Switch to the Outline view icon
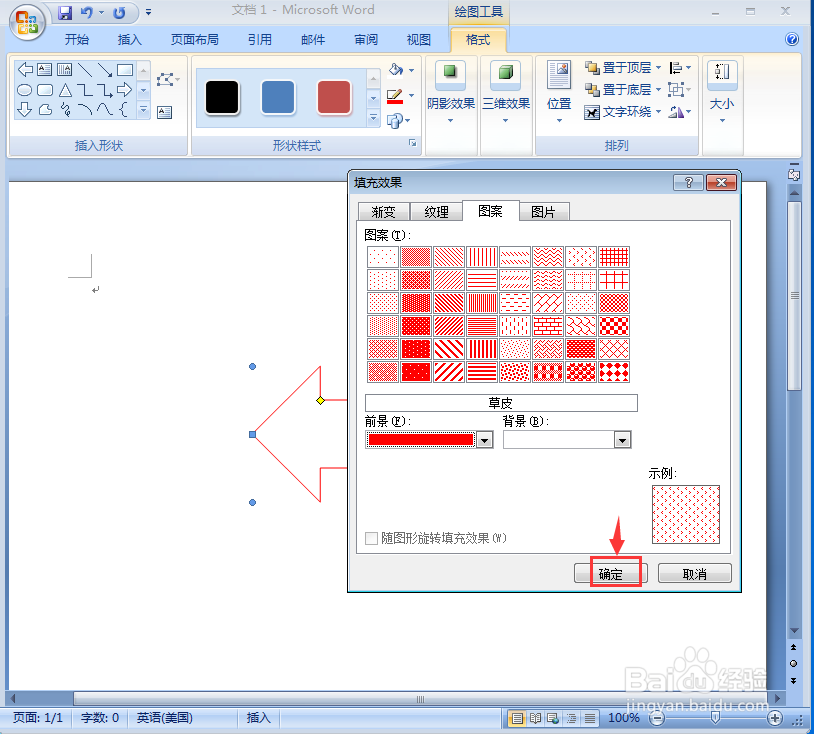Viewport: 814px width, 734px height. click(572, 718)
